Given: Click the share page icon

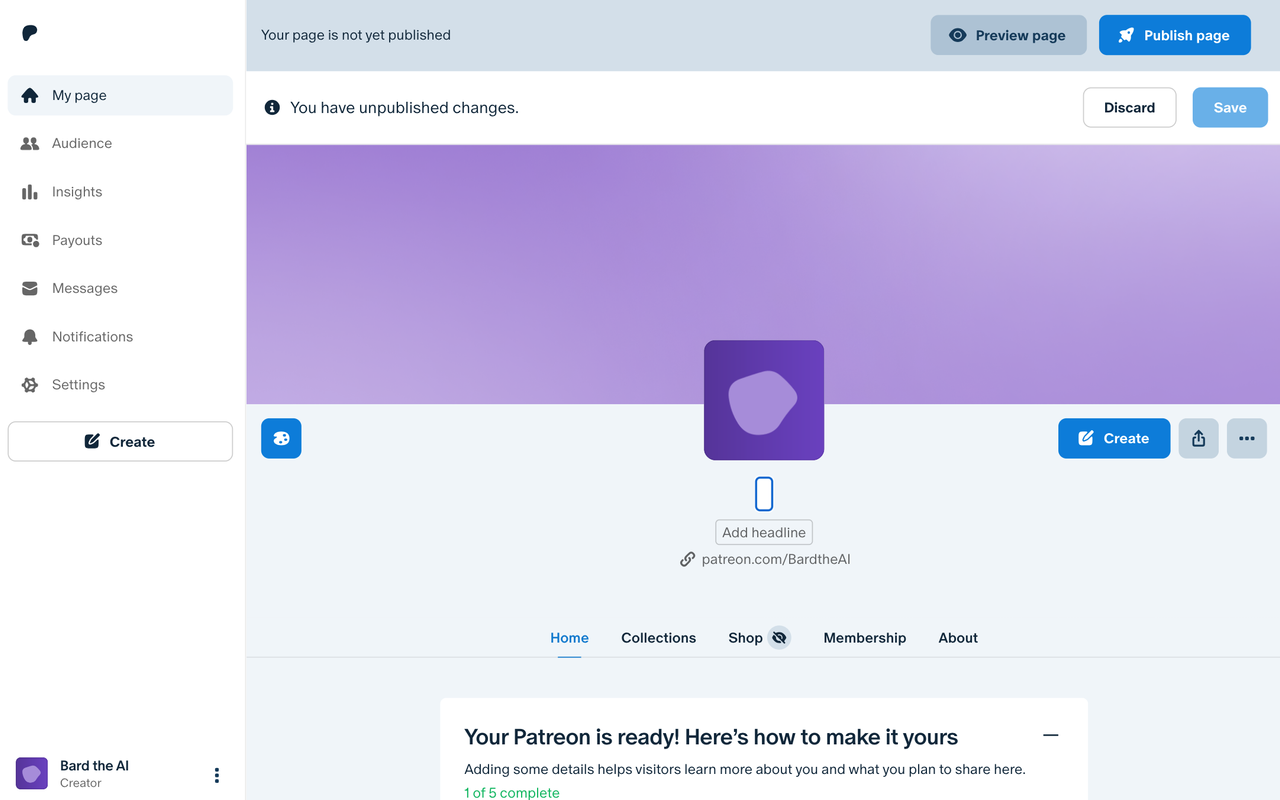Looking at the screenshot, I should click(1198, 438).
